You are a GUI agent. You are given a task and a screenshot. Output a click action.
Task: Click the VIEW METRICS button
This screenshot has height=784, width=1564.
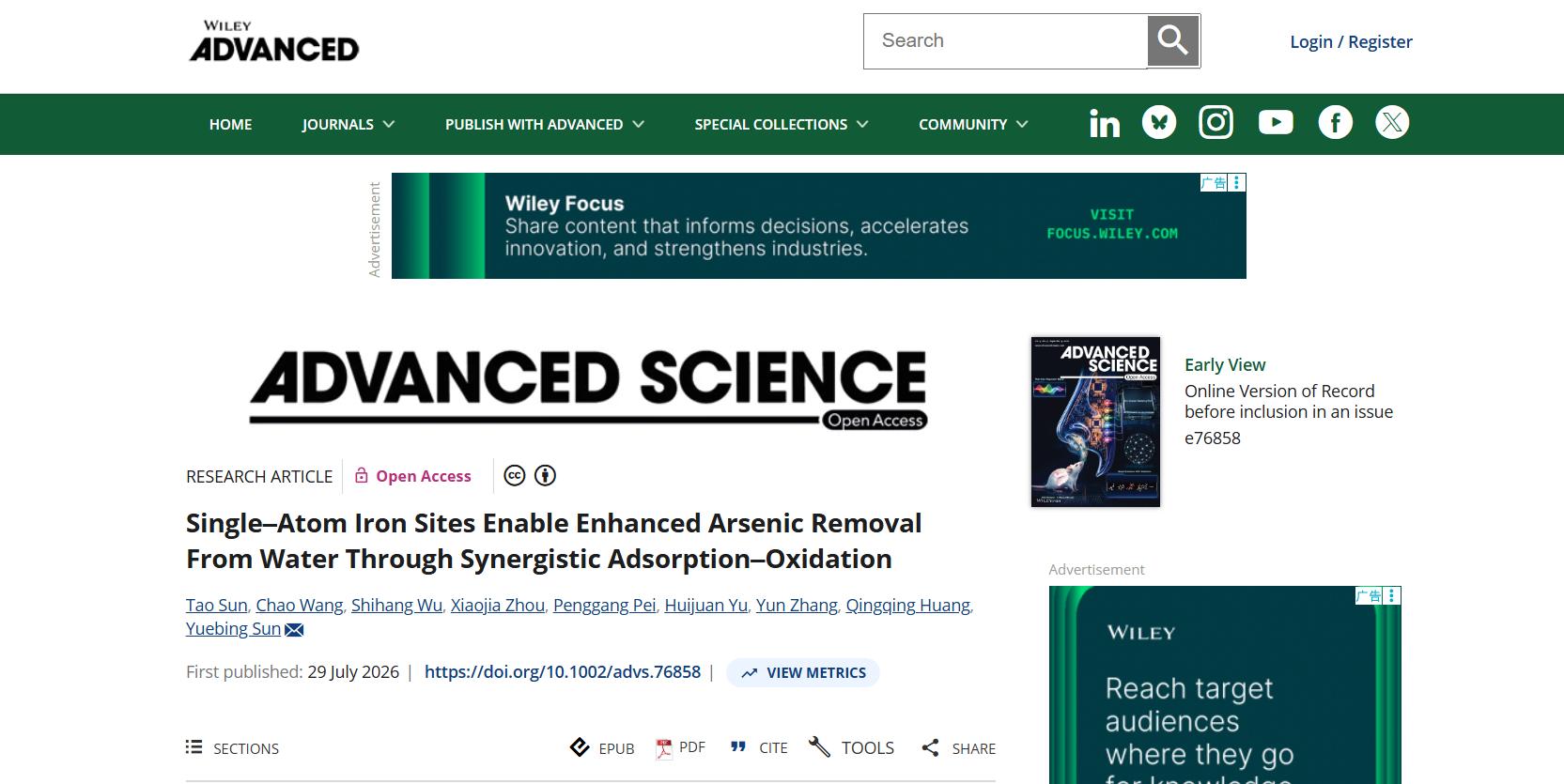pyautogui.click(x=803, y=672)
